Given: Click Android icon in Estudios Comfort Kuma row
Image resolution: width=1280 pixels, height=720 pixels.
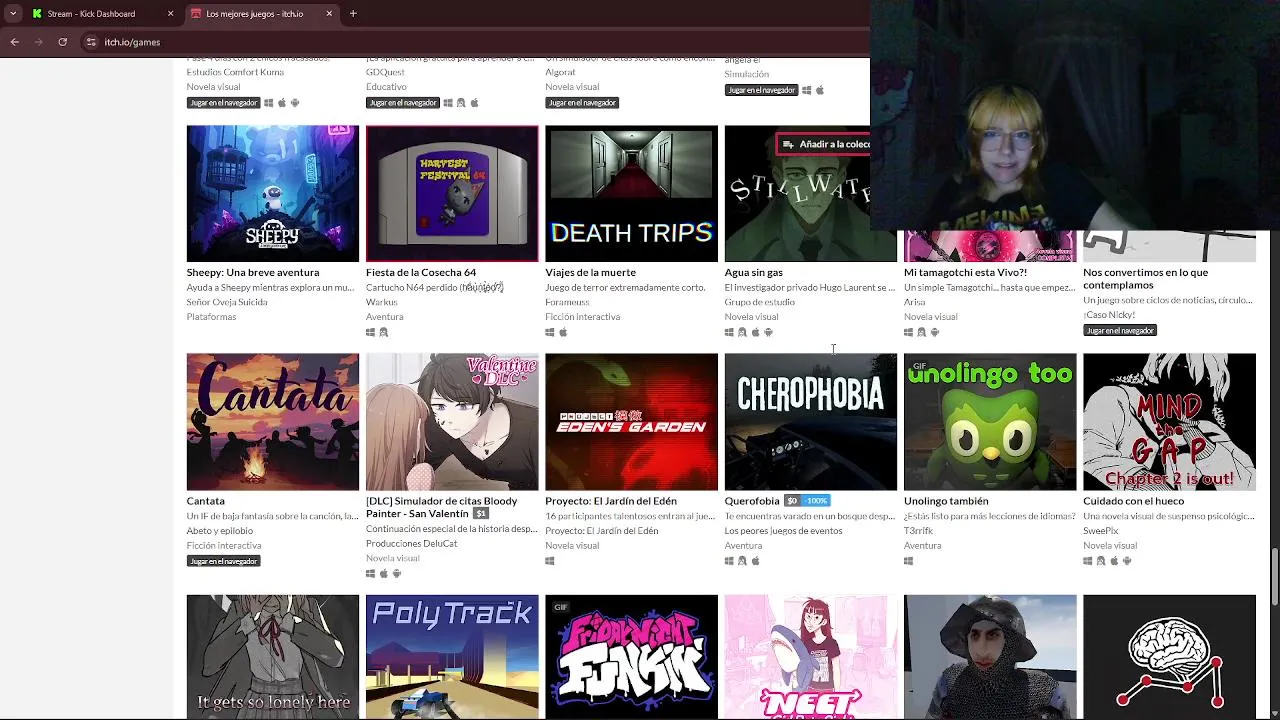Looking at the screenshot, I should click(295, 103).
